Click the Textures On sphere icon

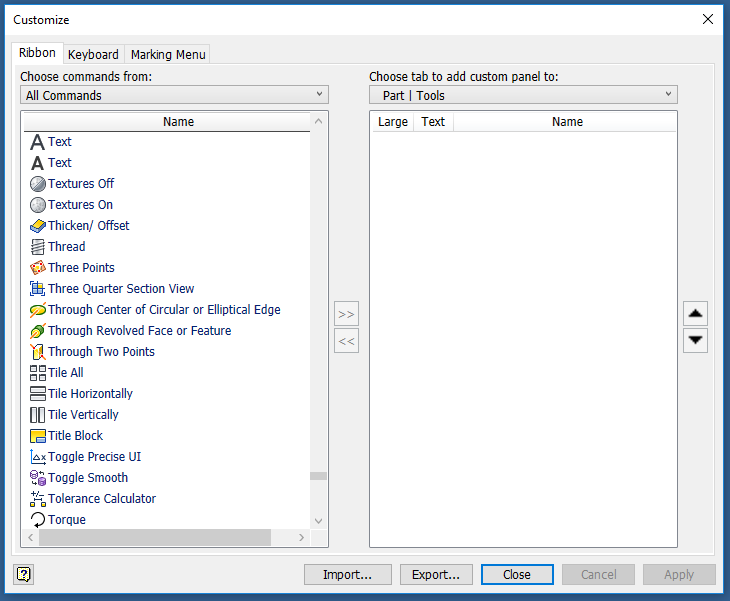point(38,205)
